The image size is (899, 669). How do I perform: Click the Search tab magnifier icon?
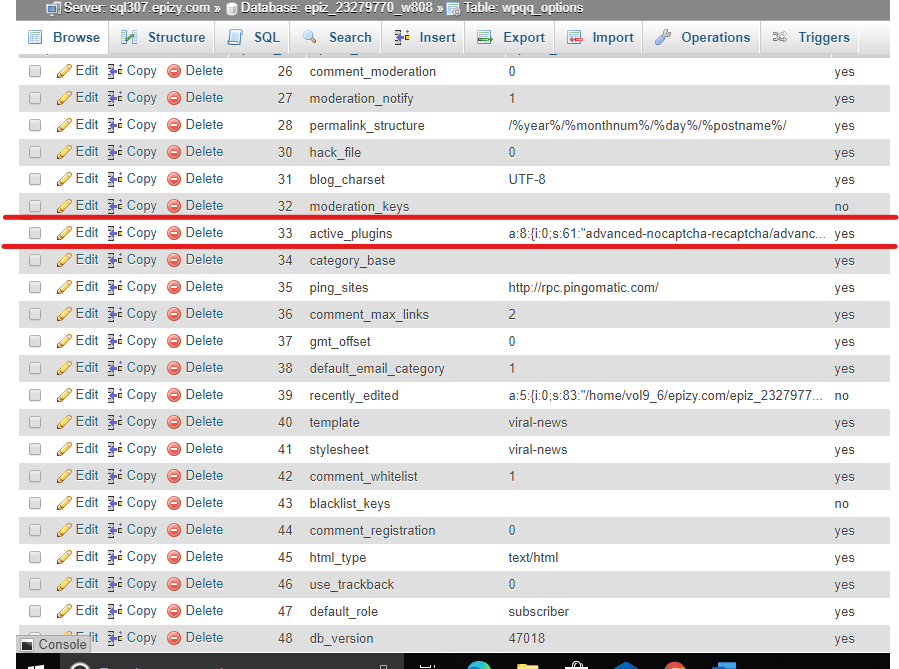pyautogui.click(x=310, y=37)
